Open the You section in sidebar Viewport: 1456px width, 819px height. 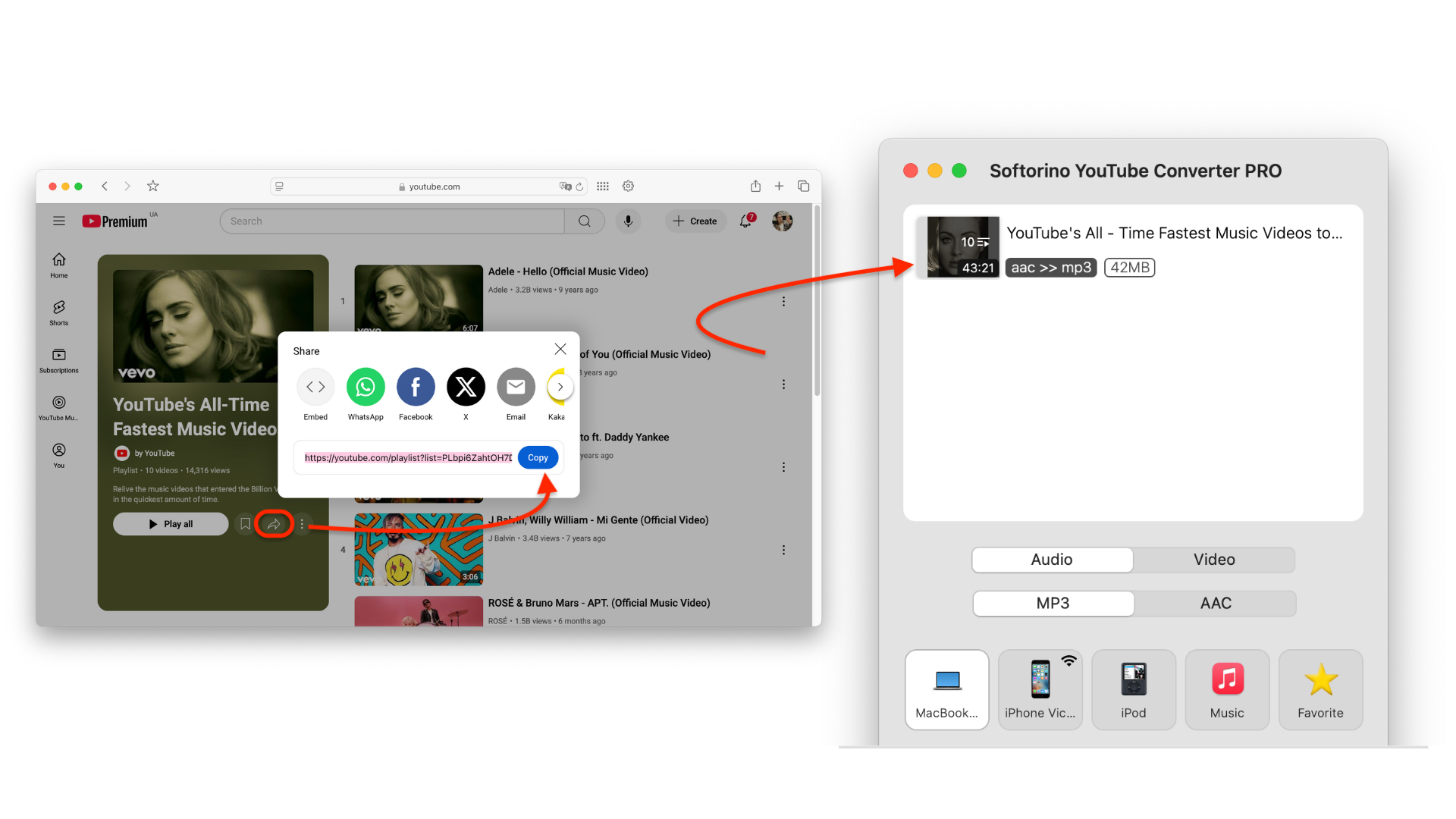(x=59, y=456)
